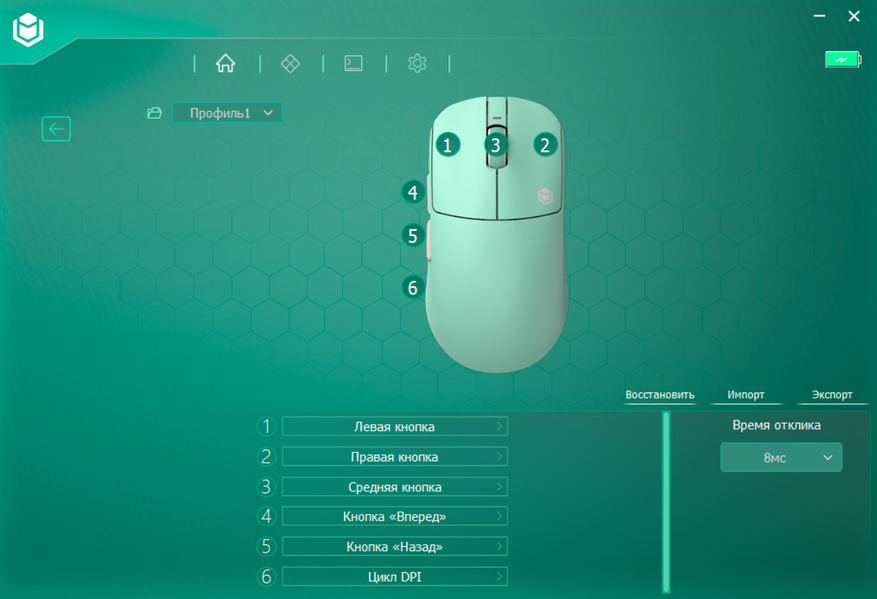Viewport: 877px width, 599px height.
Task: Open the diamond-shaped lighting tab icon
Action: (290, 63)
